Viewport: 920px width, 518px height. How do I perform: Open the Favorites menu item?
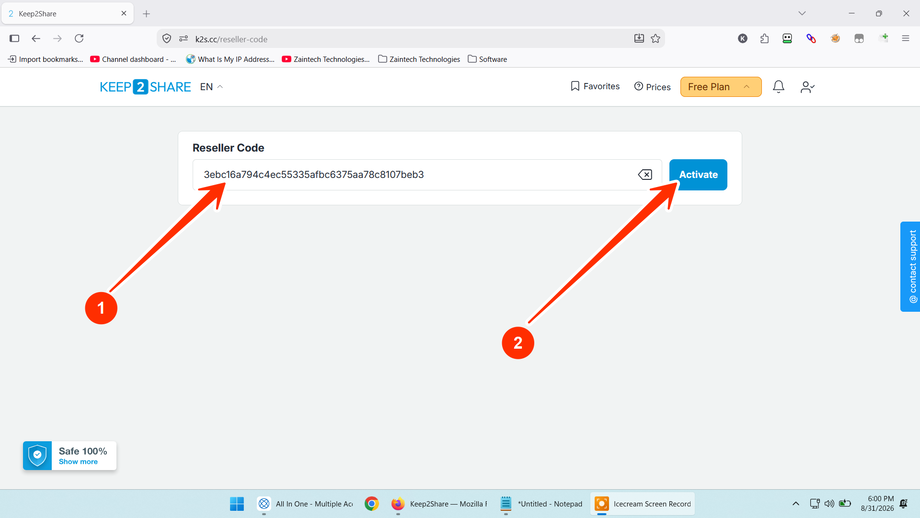595,86
